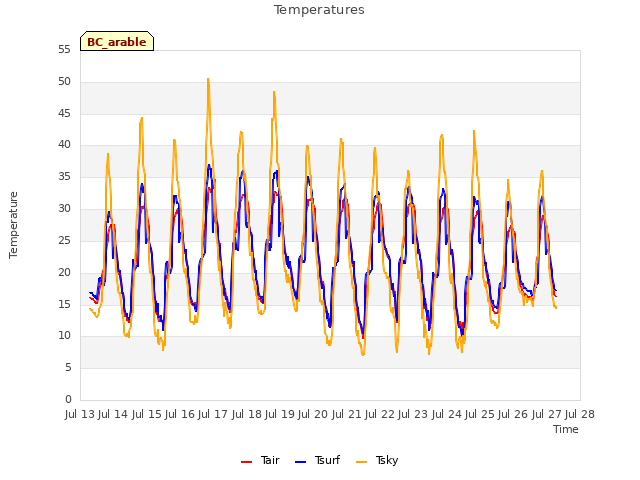640x480 pixels.
Task: Click the 15 y-axis tick label
Action: coord(64,304)
